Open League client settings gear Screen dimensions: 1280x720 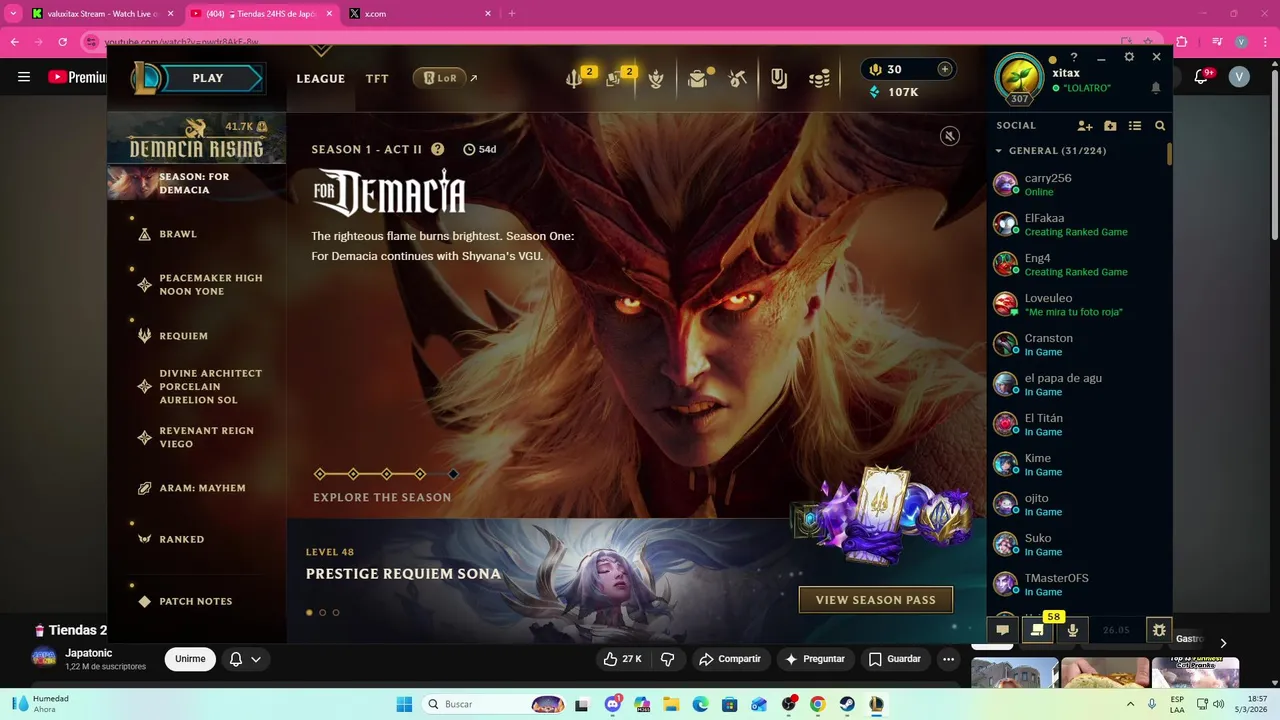(1129, 57)
